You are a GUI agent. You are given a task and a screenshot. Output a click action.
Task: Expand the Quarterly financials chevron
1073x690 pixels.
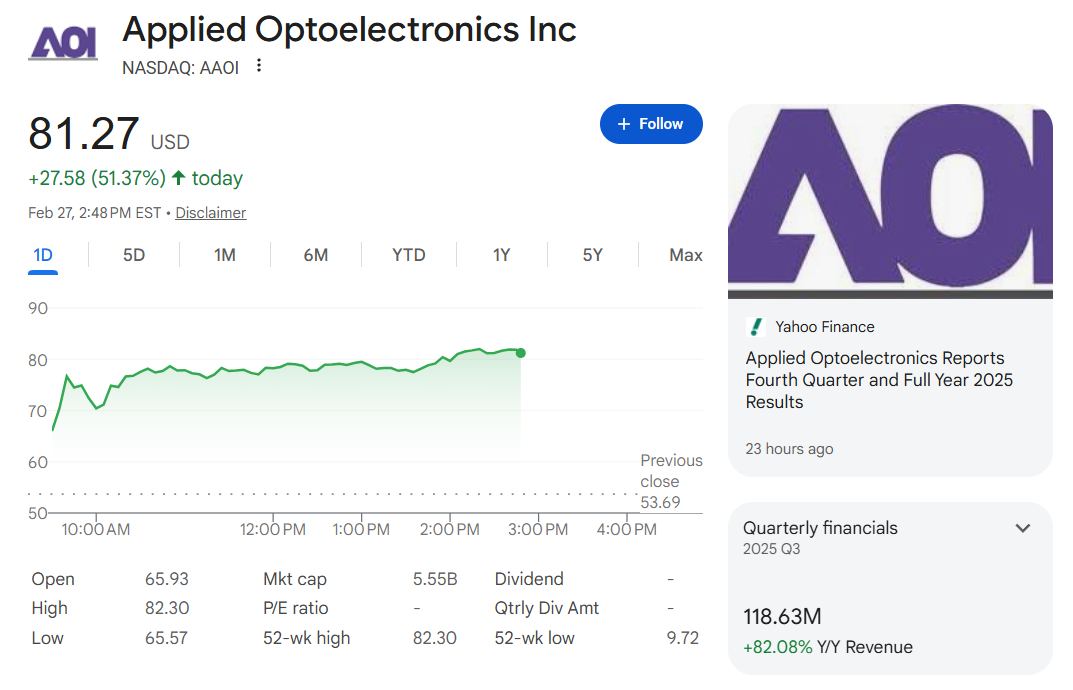(1023, 528)
